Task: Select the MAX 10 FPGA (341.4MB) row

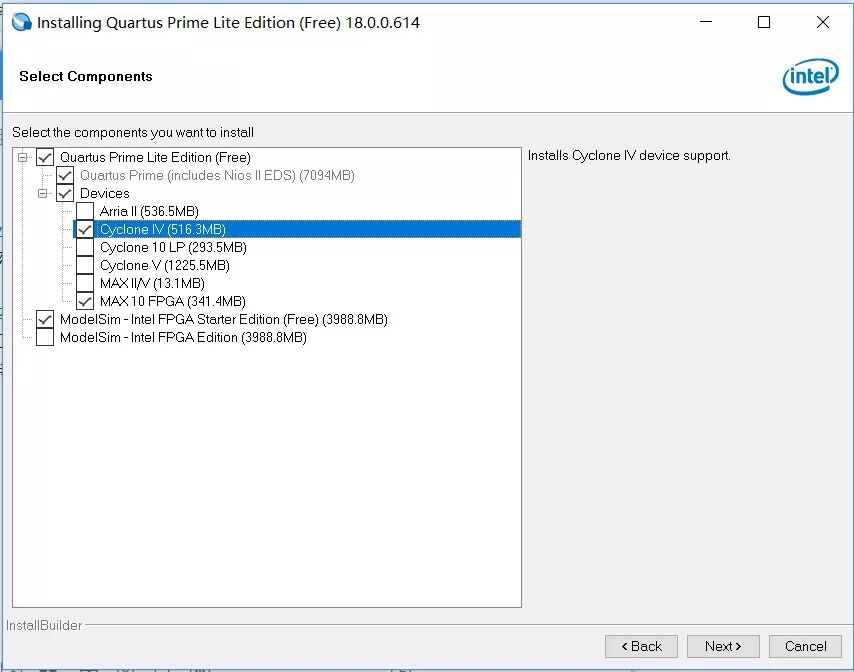Action: (173, 301)
